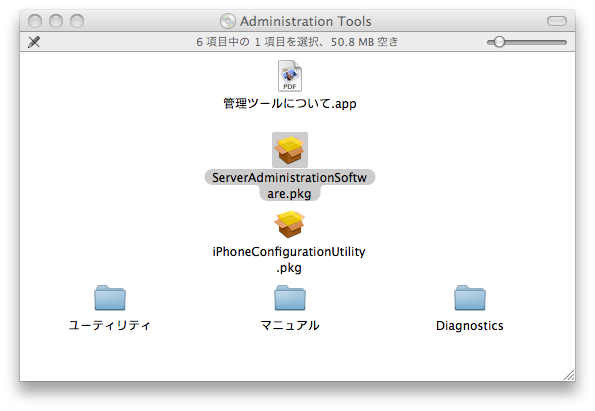The image size is (595, 411).
Task: Click the ServerAdministrationSoftware.pkg name label
Action: tap(290, 185)
